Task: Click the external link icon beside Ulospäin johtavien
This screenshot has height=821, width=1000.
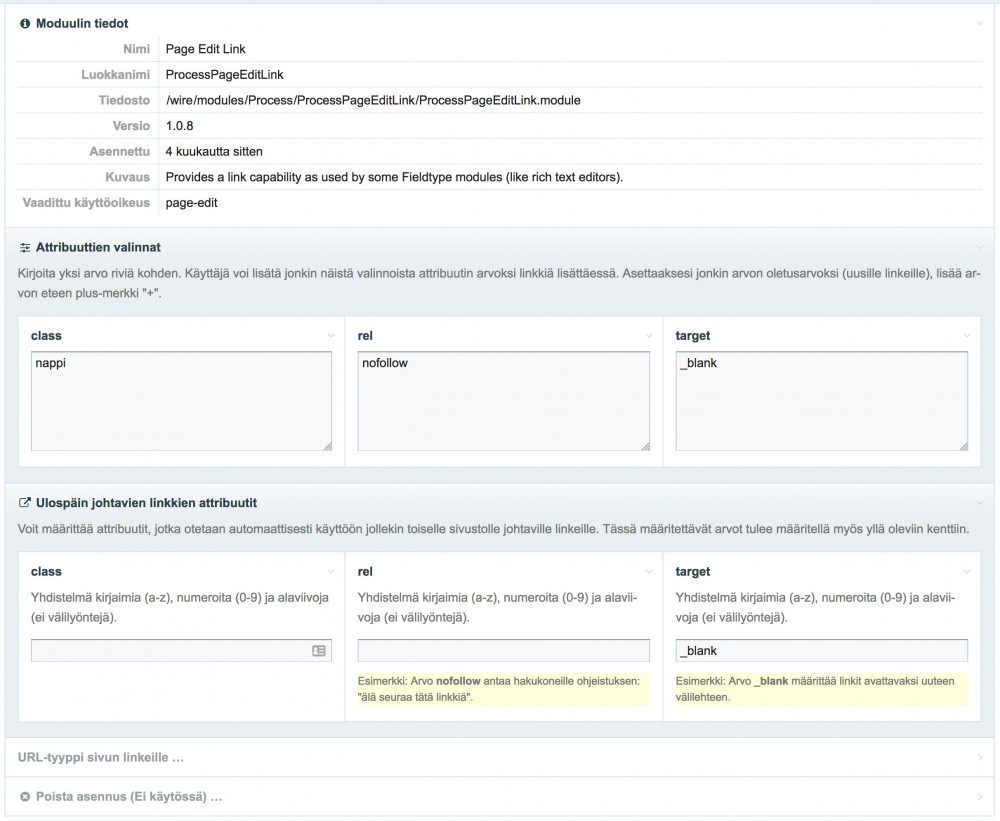Action: tap(25, 502)
